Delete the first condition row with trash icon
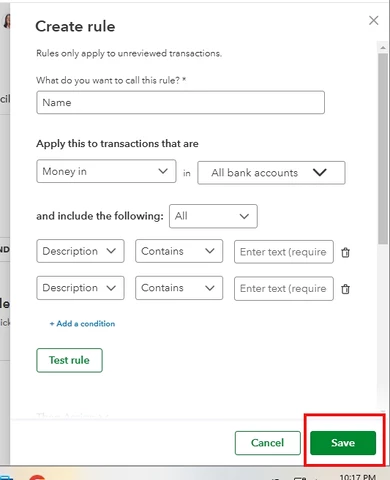 click(x=345, y=253)
